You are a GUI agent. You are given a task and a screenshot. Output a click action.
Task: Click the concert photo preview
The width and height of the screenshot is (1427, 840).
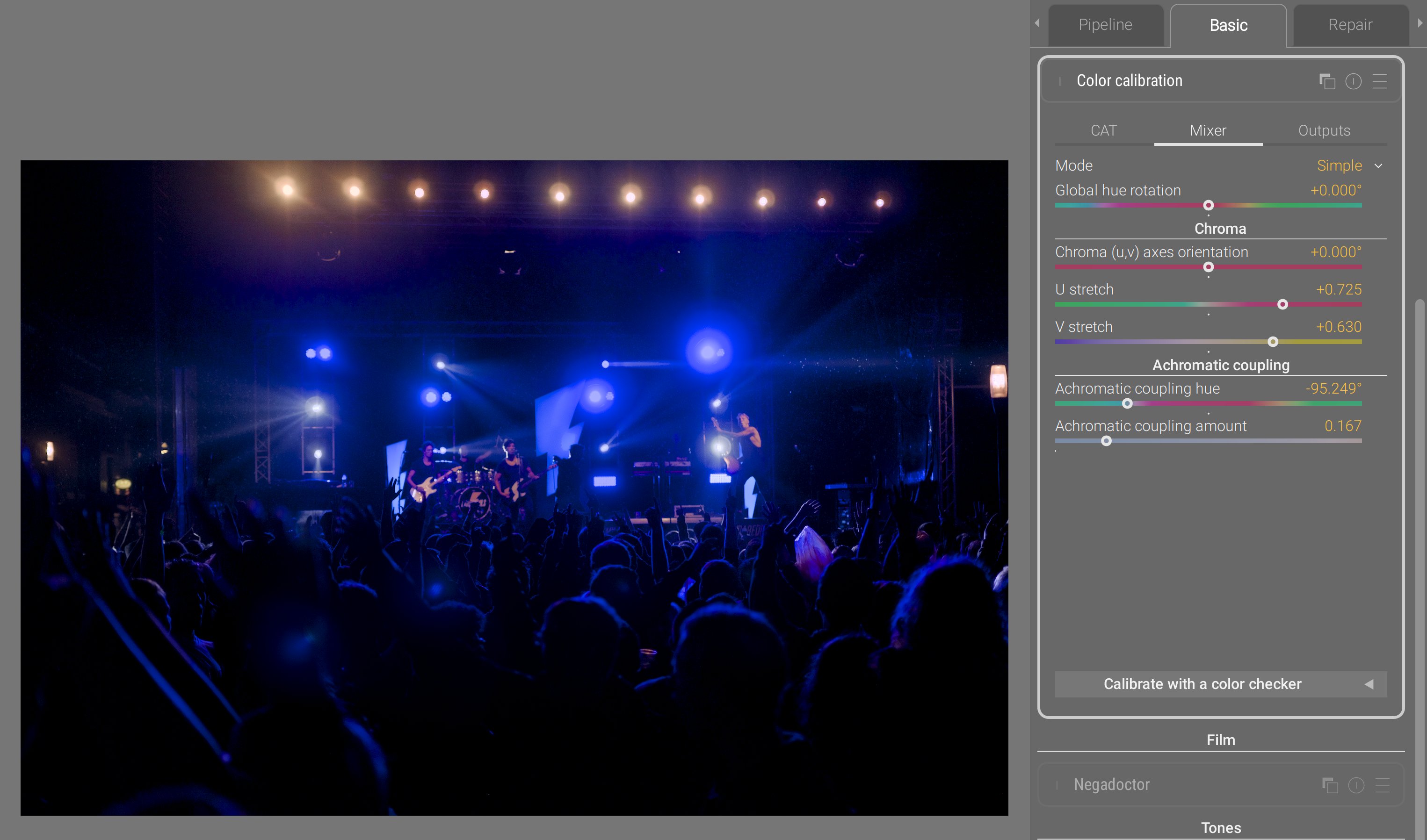click(x=514, y=488)
